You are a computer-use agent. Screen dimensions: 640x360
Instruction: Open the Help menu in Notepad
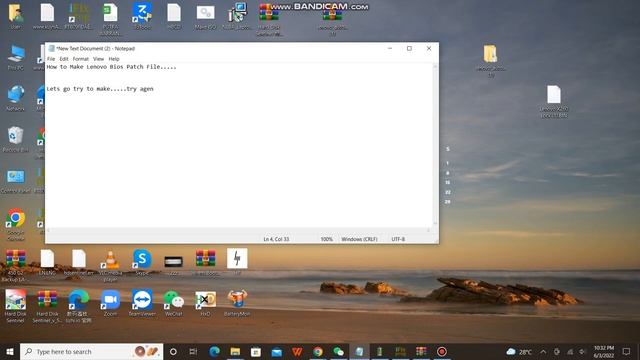(114, 59)
